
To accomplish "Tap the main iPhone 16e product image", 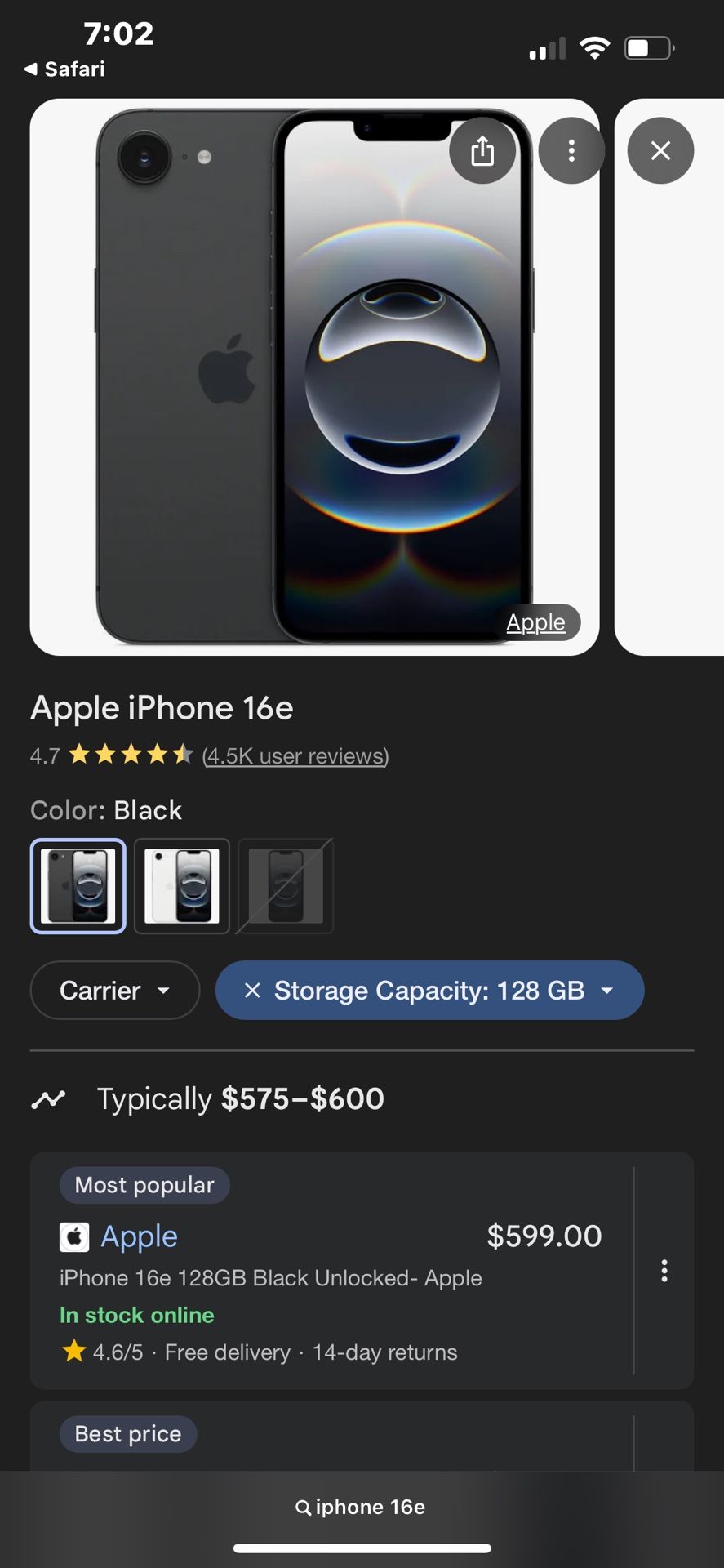I will click(314, 377).
